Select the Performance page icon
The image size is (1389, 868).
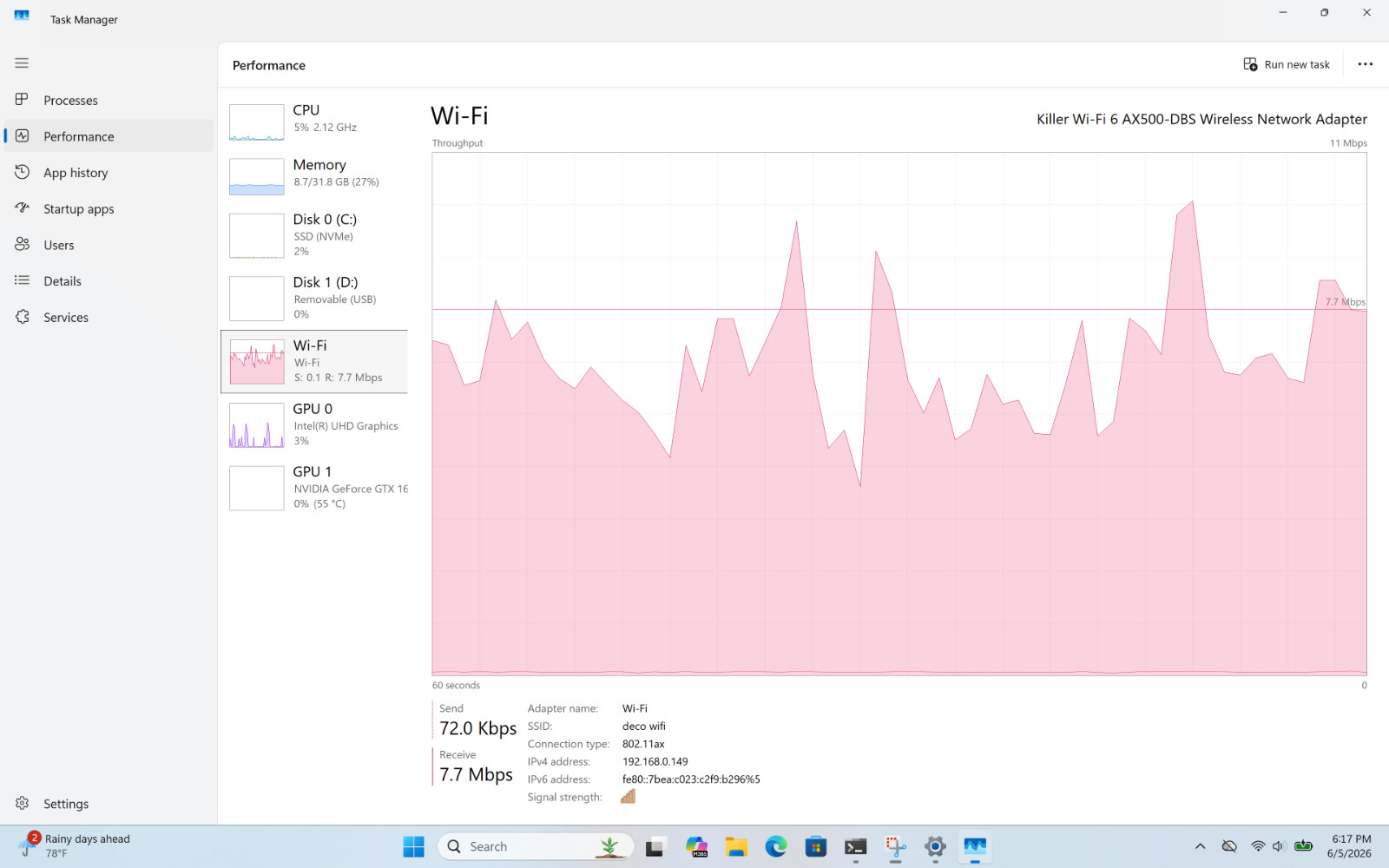pyautogui.click(x=23, y=136)
